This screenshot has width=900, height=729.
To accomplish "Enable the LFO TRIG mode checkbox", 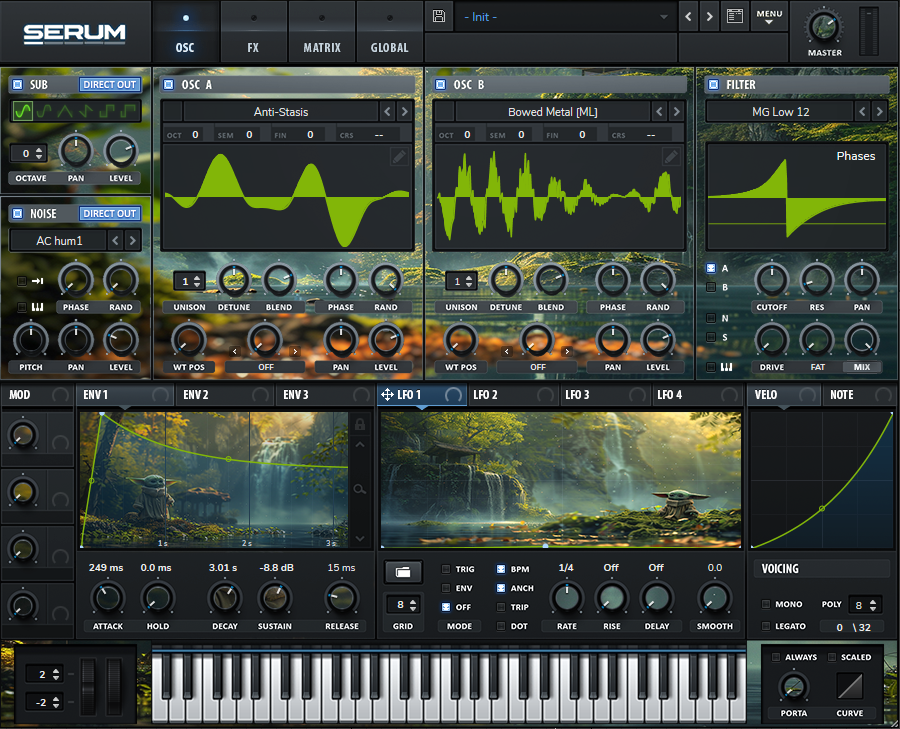I will (446, 569).
